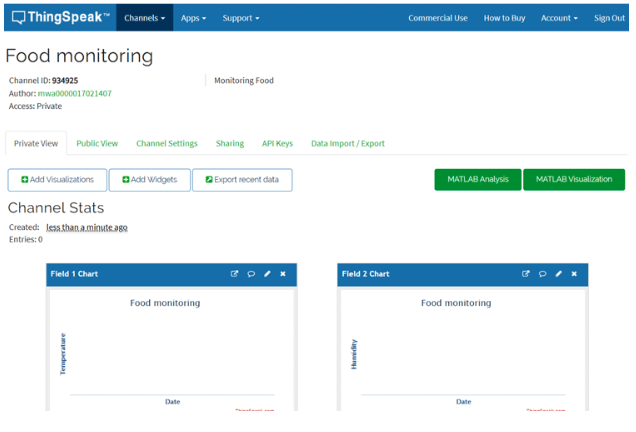Open the Apps dropdown menu
636x432 pixels.
coord(192,18)
